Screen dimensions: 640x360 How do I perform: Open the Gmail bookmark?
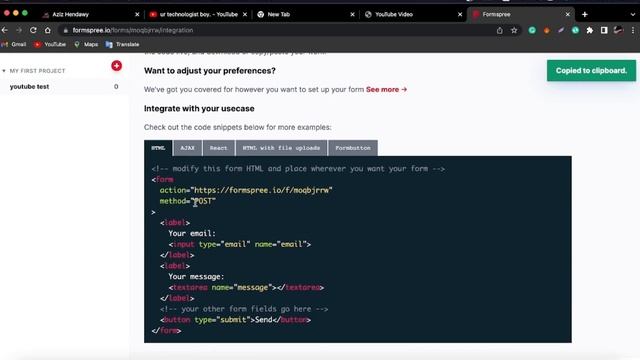(14, 44)
